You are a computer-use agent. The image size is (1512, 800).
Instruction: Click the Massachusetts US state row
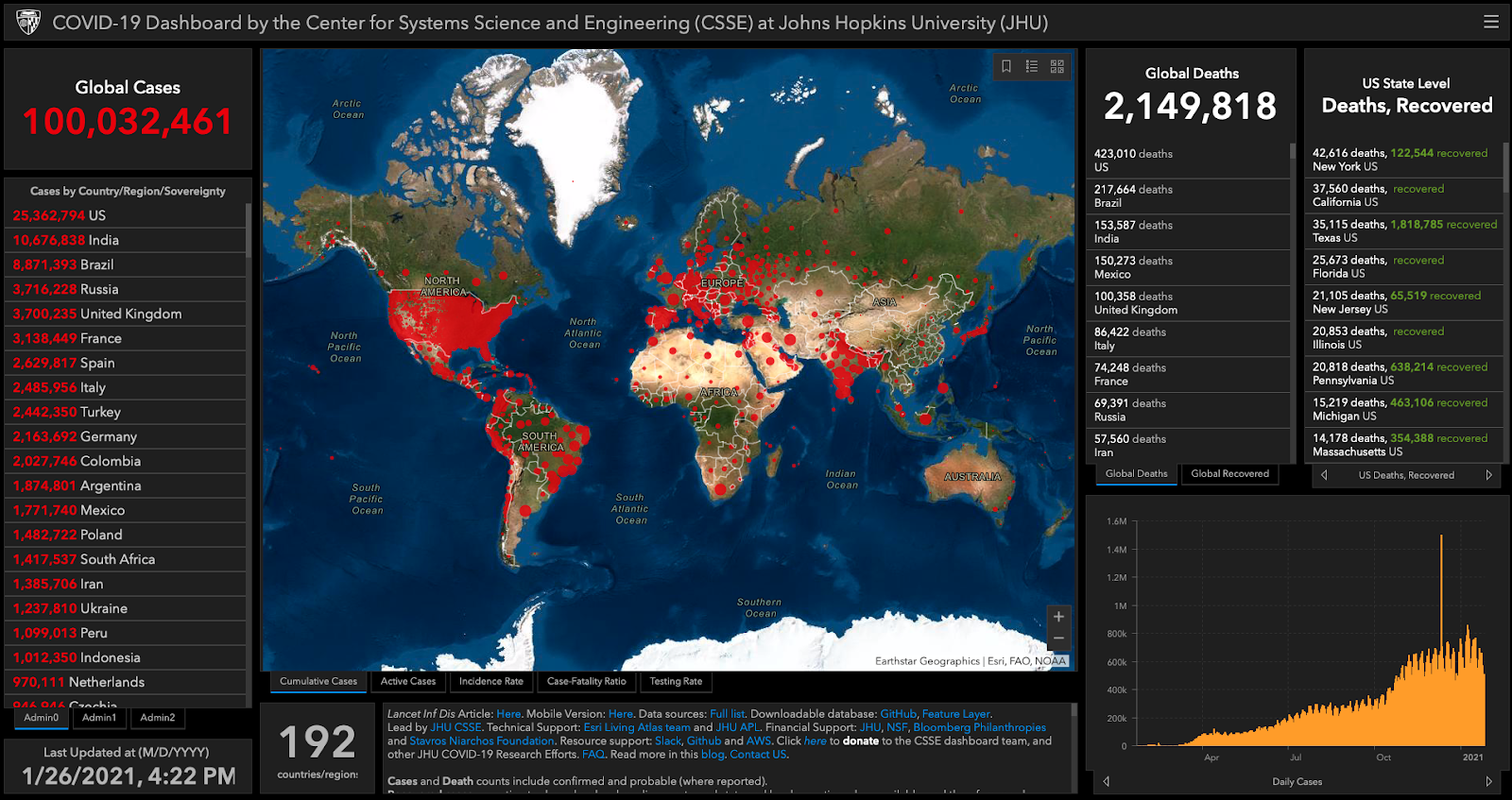point(1403,445)
